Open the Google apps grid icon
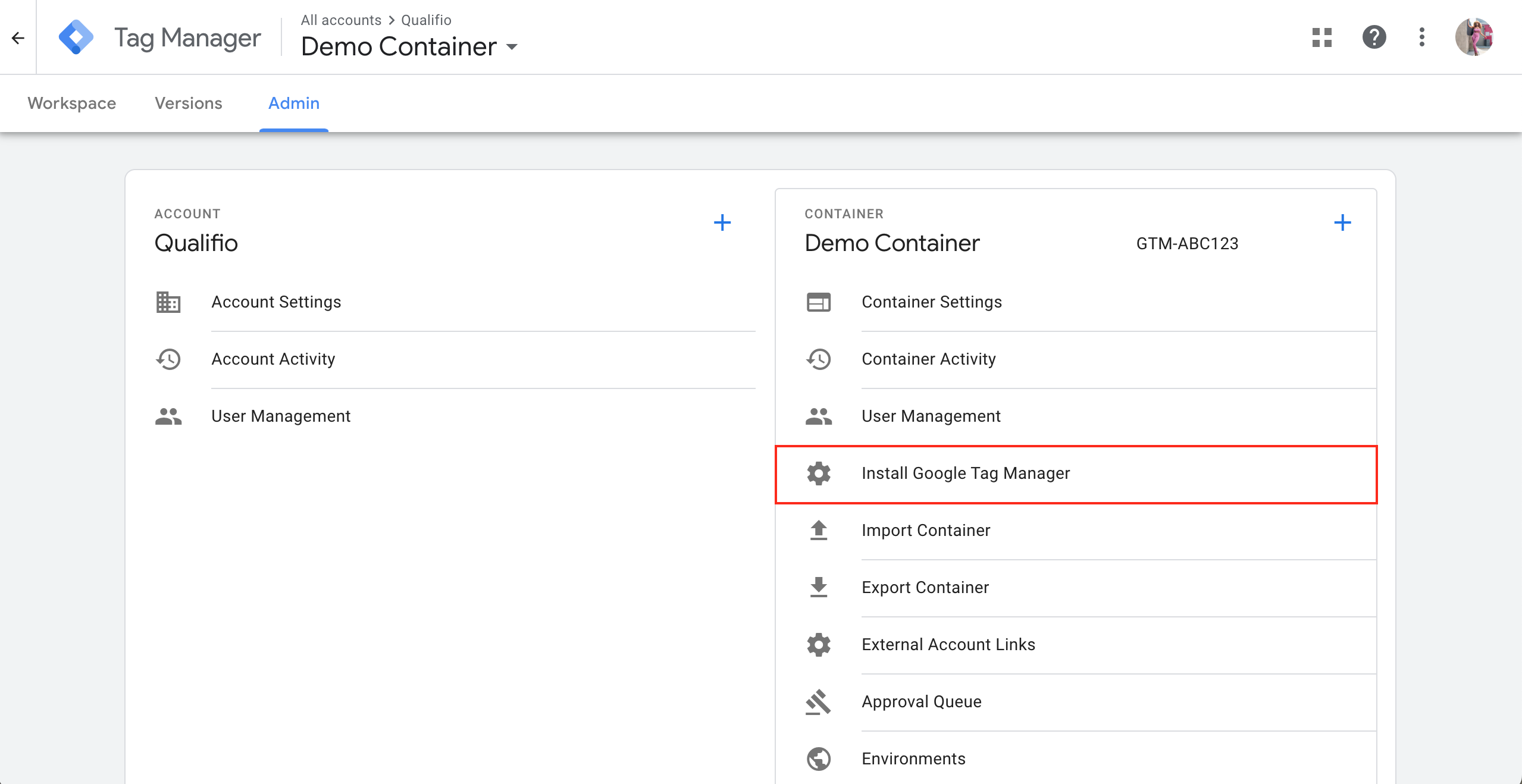Screen dimensions: 1522x784 click(1321, 37)
